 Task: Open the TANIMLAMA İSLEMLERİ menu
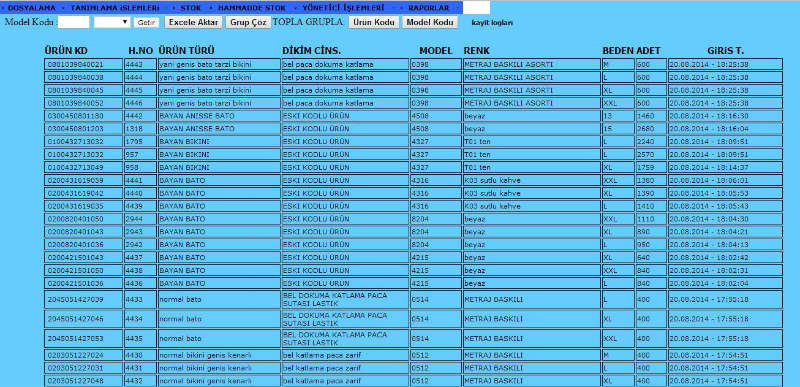tap(115, 8)
